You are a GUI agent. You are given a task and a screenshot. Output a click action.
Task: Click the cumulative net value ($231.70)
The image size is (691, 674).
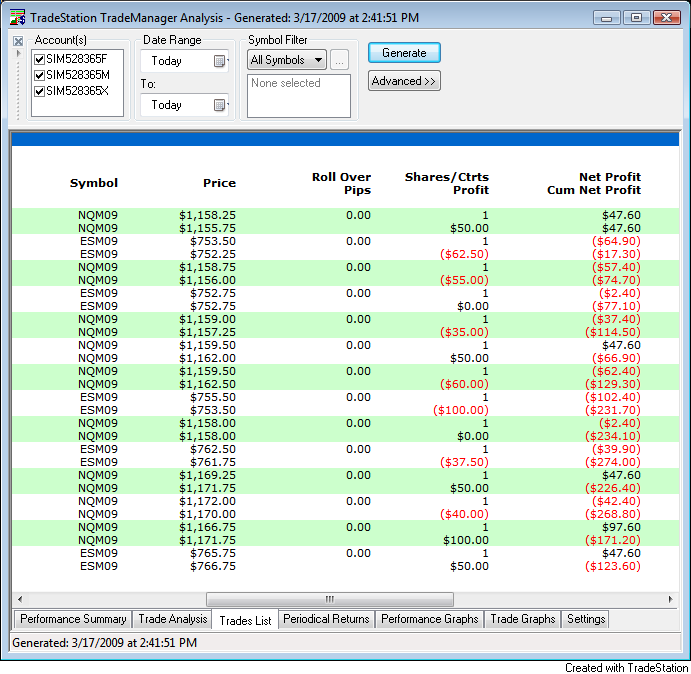613,410
